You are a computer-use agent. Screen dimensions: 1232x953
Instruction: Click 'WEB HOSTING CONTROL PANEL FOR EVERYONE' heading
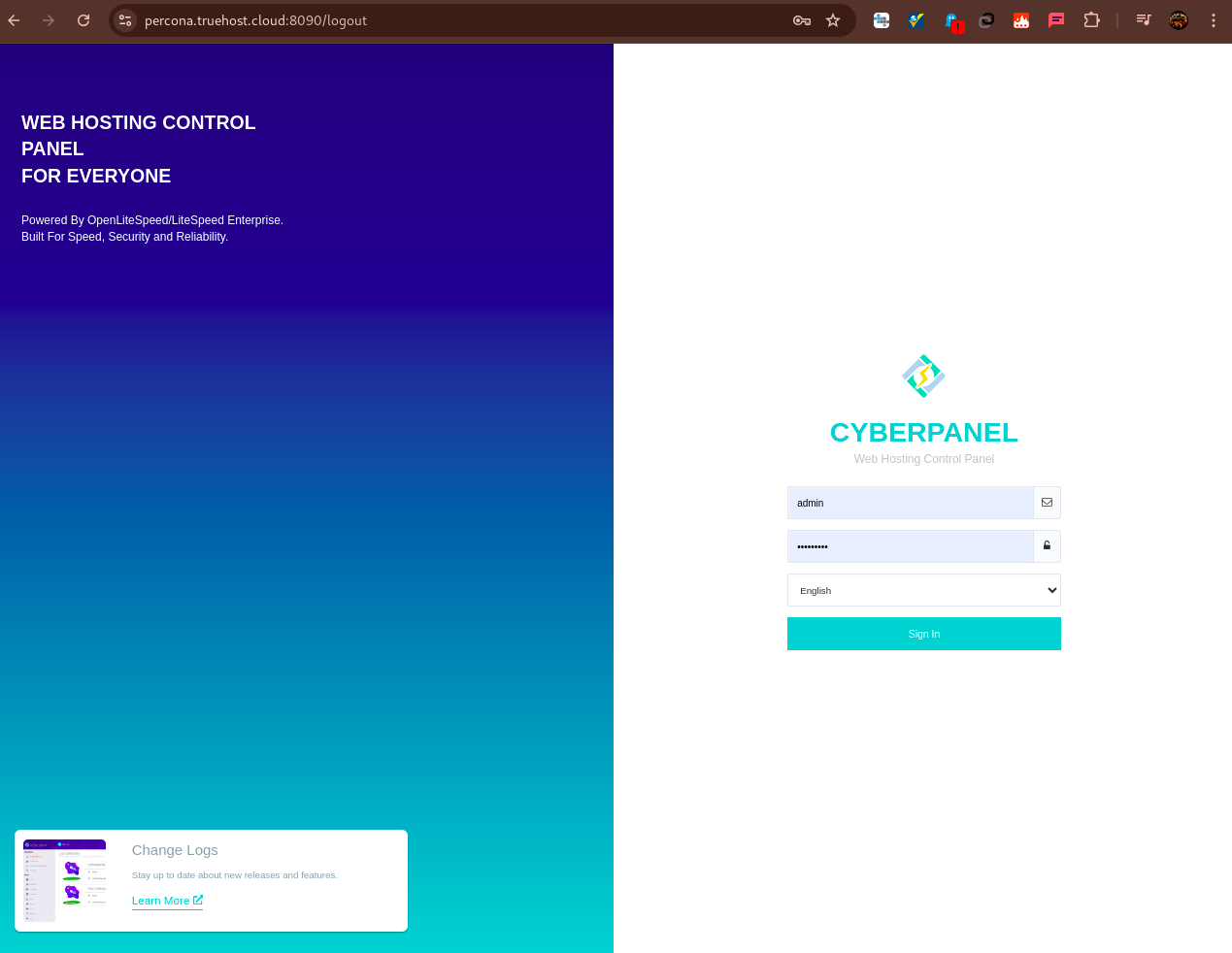[x=138, y=148]
